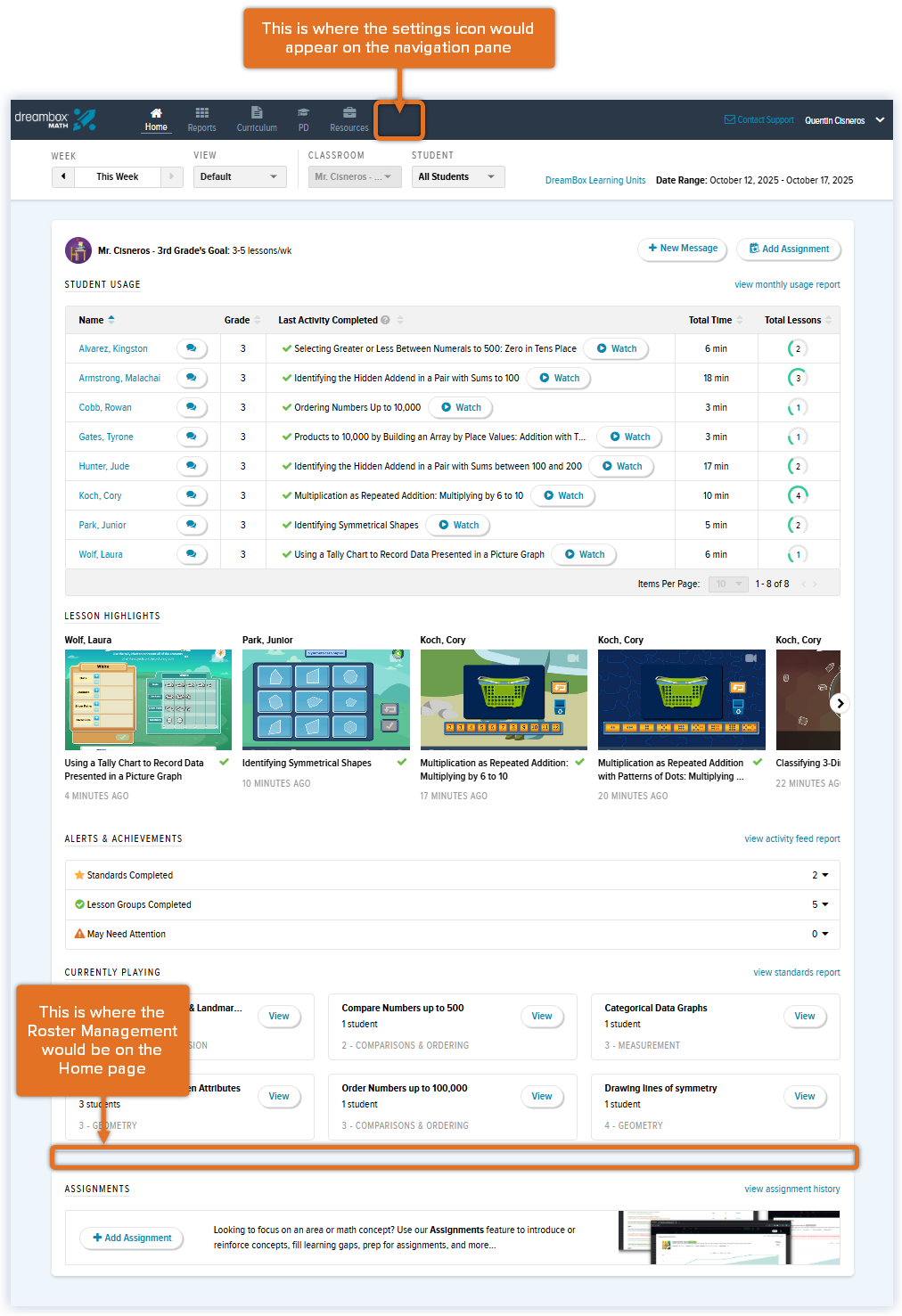This screenshot has height=1316, width=902.
Task: Message Armstrong, Malachai chat icon
Action: pos(192,378)
